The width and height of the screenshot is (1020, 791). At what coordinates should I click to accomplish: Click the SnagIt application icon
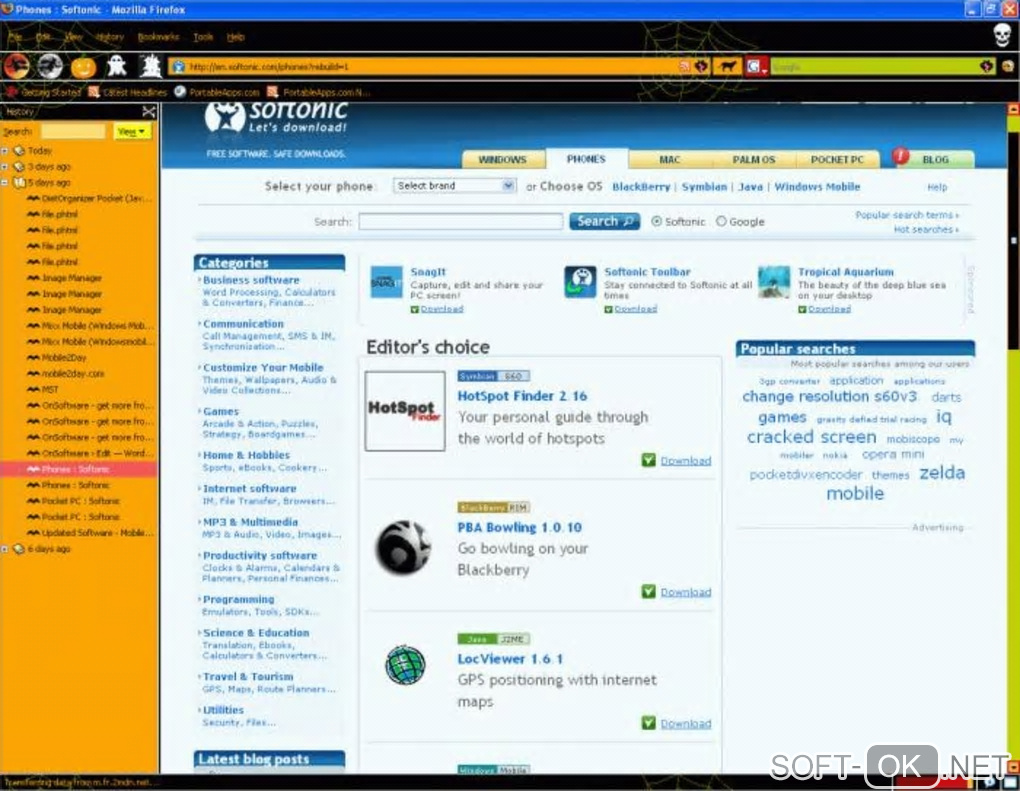tap(386, 282)
